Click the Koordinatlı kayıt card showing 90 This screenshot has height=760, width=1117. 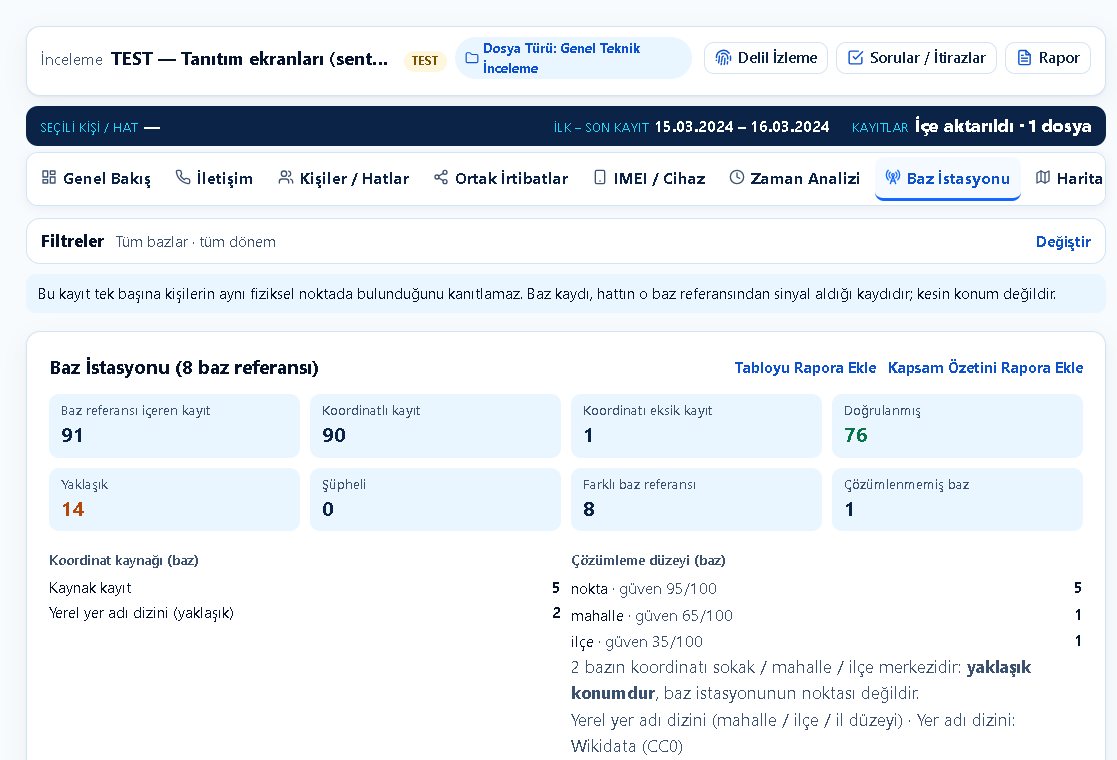(435, 425)
